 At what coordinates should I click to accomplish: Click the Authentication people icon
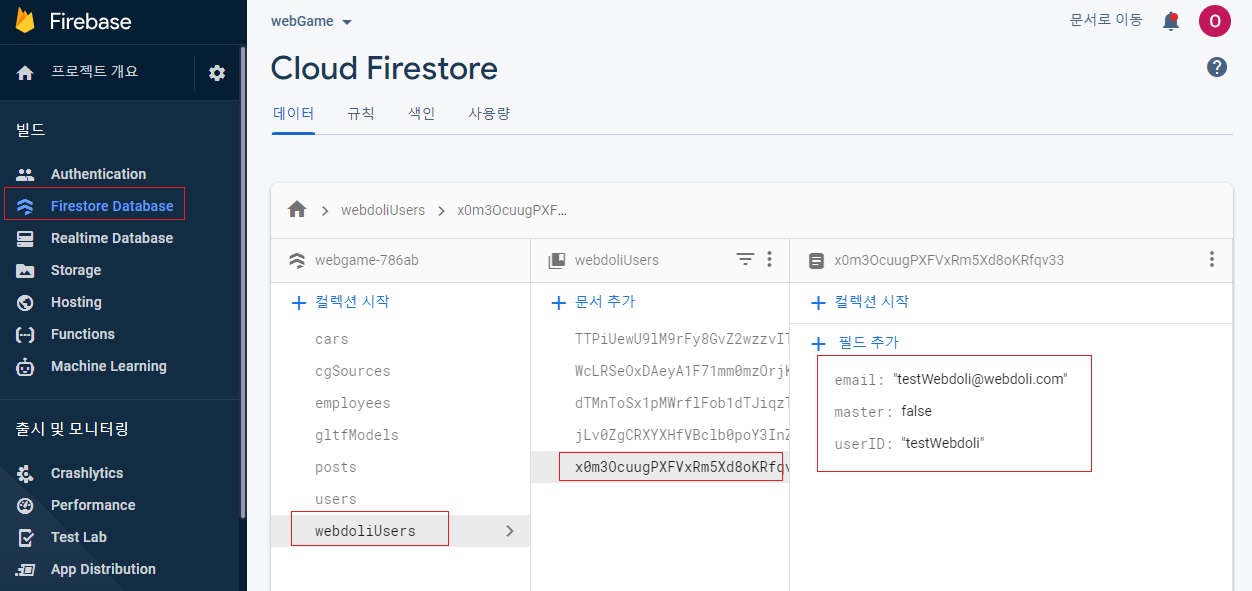coord(26,174)
